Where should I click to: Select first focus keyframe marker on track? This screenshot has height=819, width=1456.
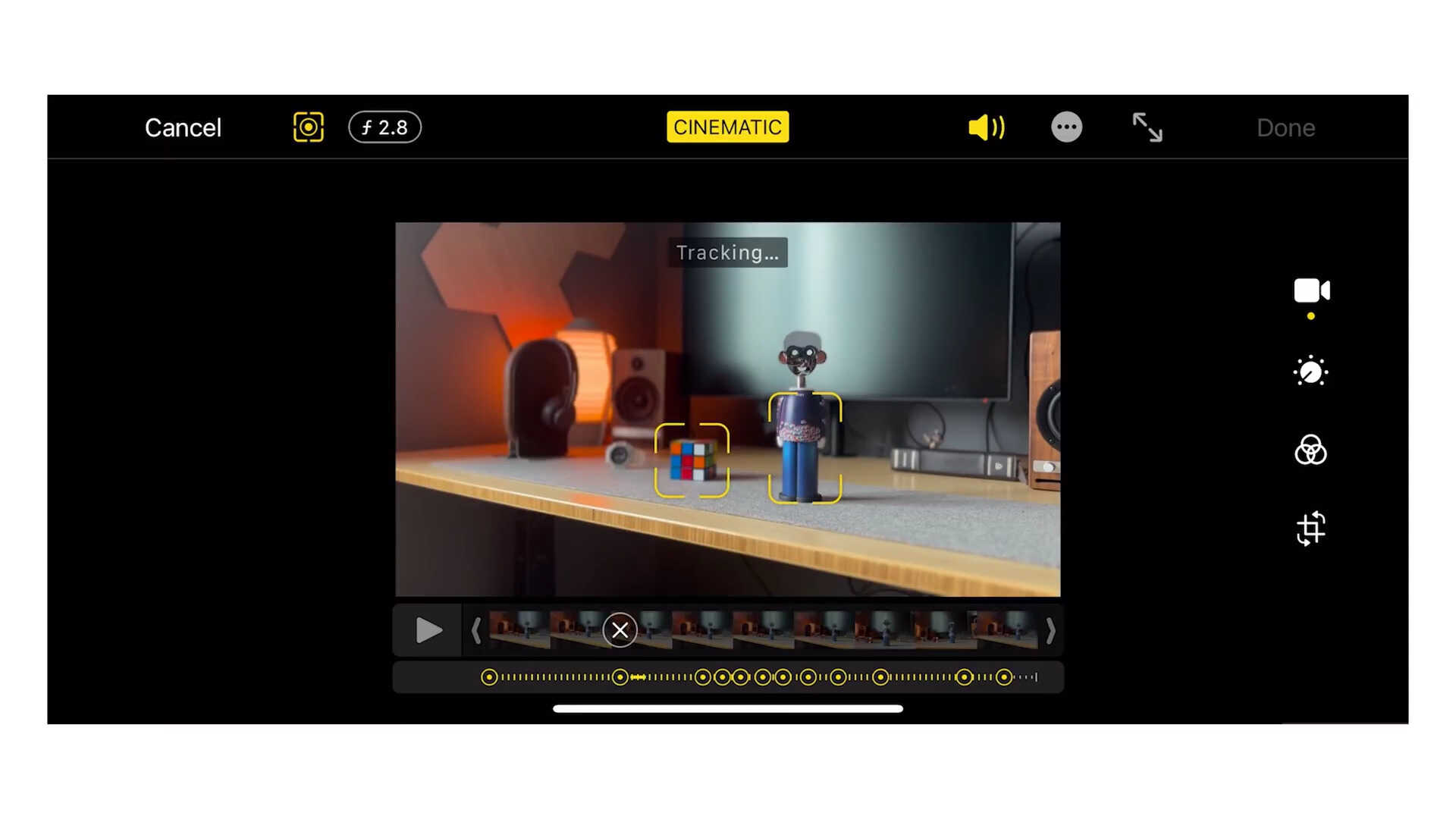click(489, 677)
